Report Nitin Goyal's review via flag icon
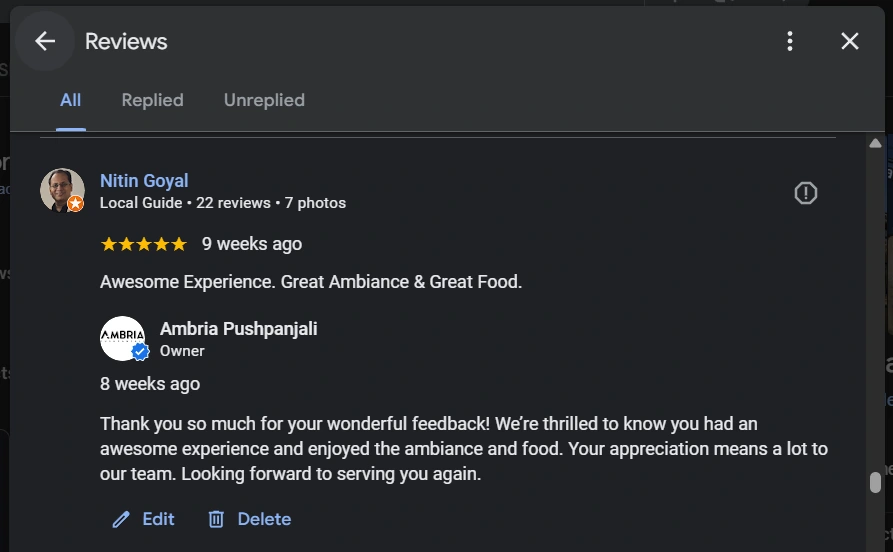The height and width of the screenshot is (552, 893). pos(806,193)
